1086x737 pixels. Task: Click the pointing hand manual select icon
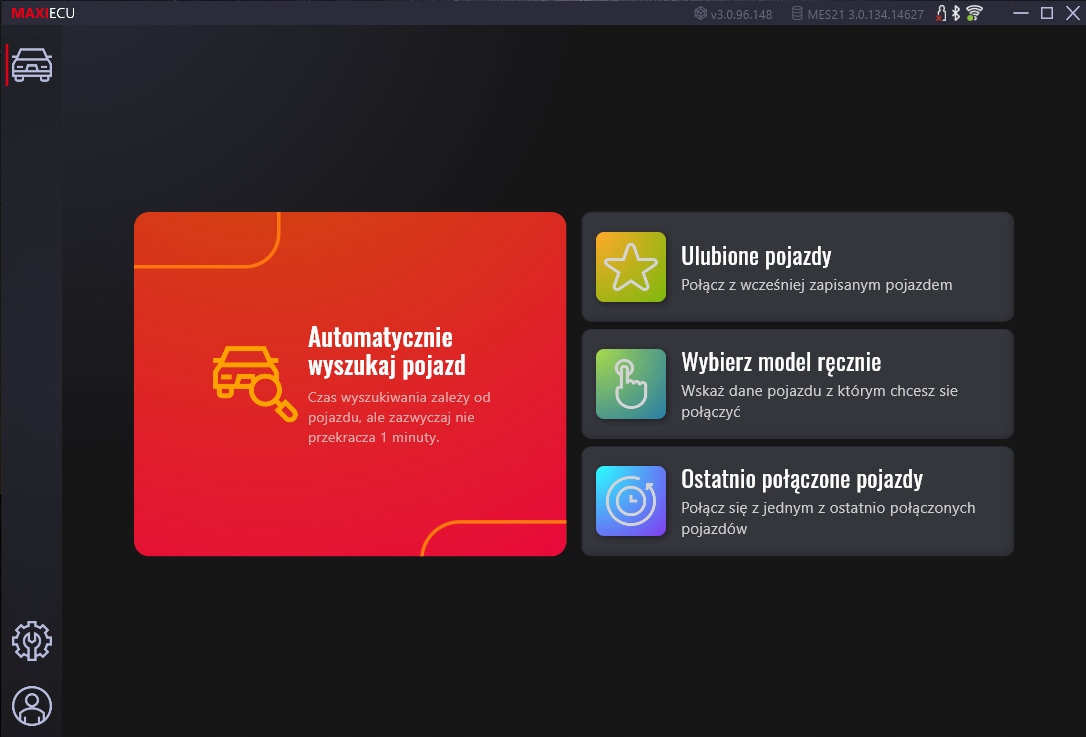(631, 384)
